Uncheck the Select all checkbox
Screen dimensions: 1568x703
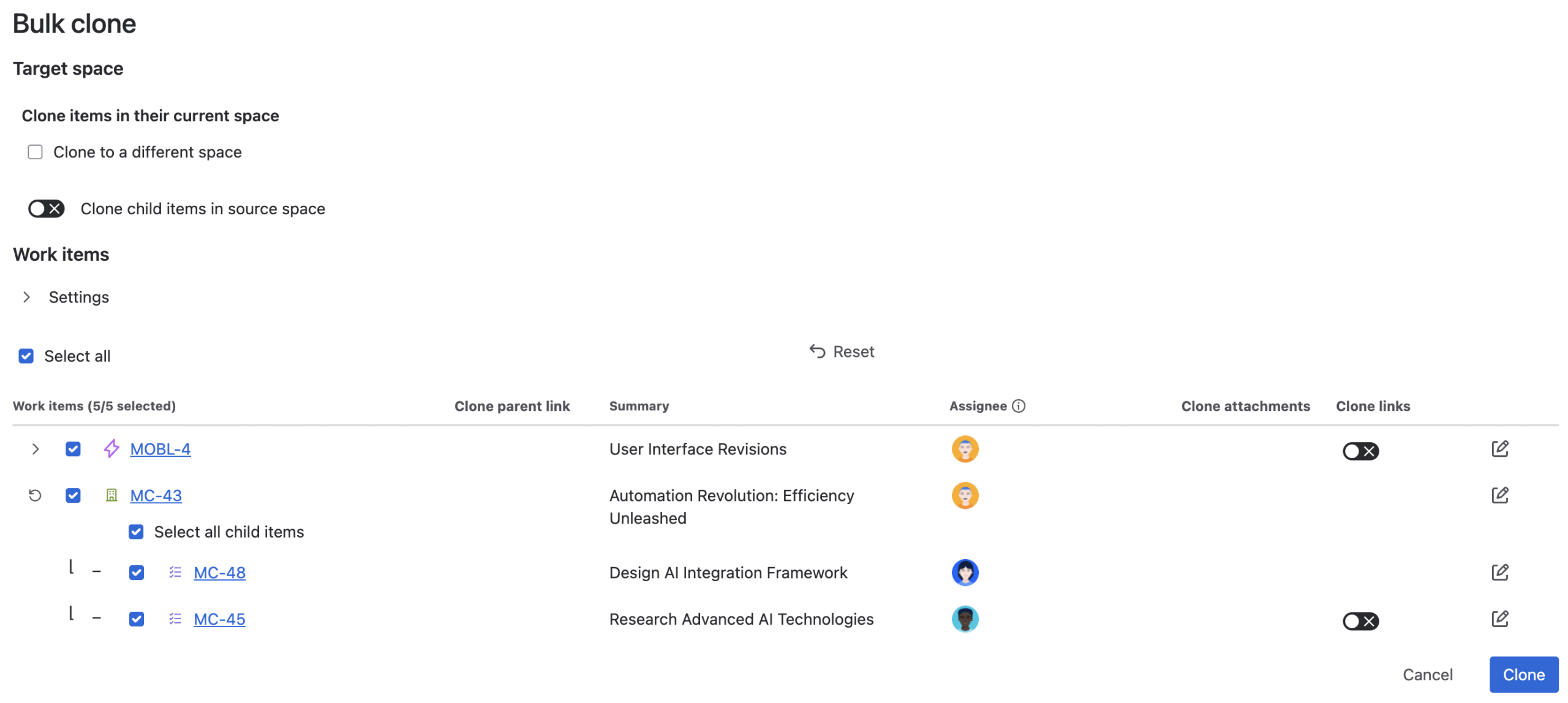pos(26,356)
